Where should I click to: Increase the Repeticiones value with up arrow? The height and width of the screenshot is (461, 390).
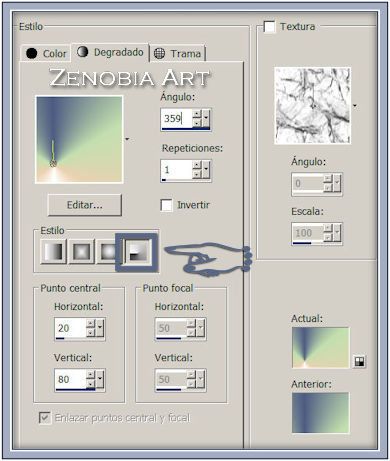tap(197, 165)
